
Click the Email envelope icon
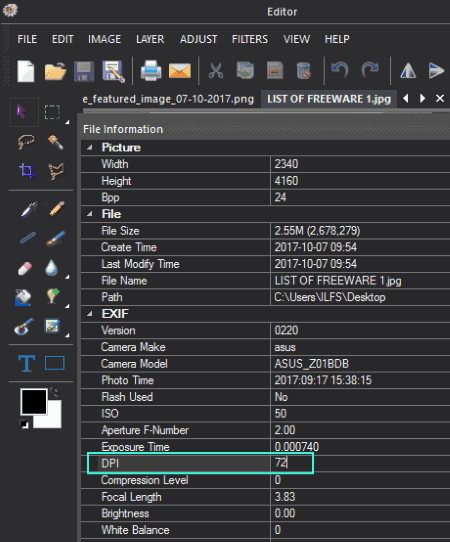180,71
